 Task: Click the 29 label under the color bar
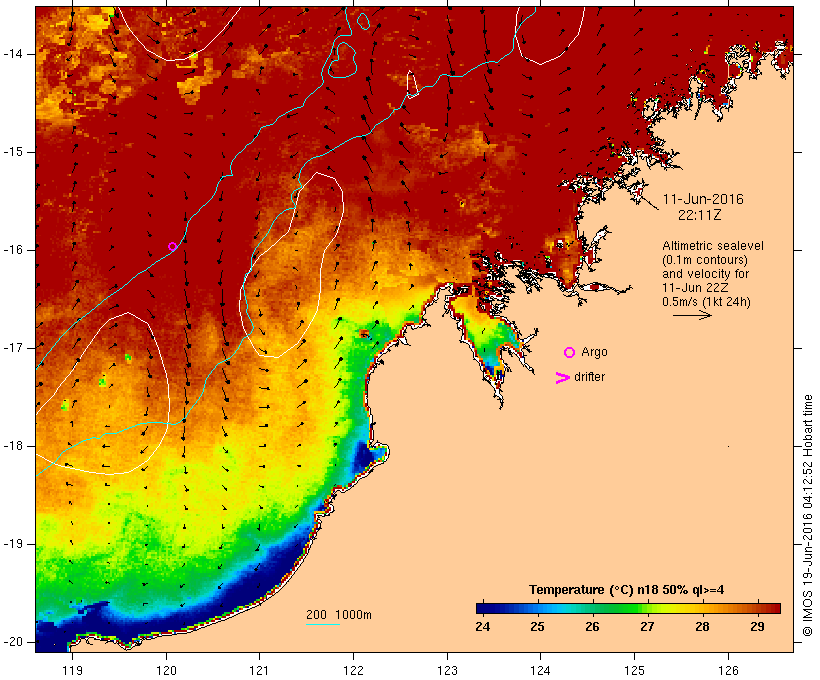tap(757, 627)
